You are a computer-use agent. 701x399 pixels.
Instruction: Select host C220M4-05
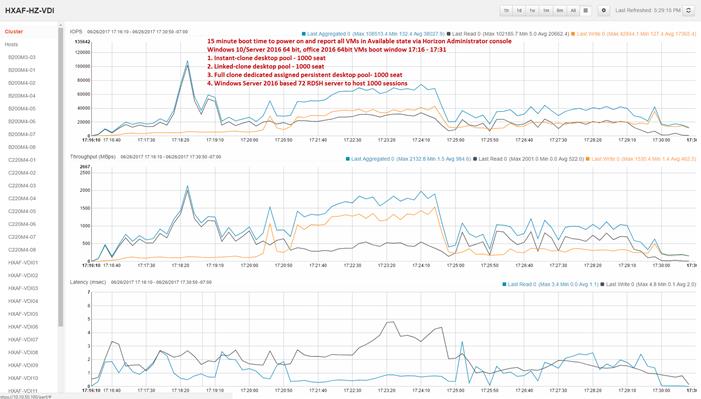[22, 211]
